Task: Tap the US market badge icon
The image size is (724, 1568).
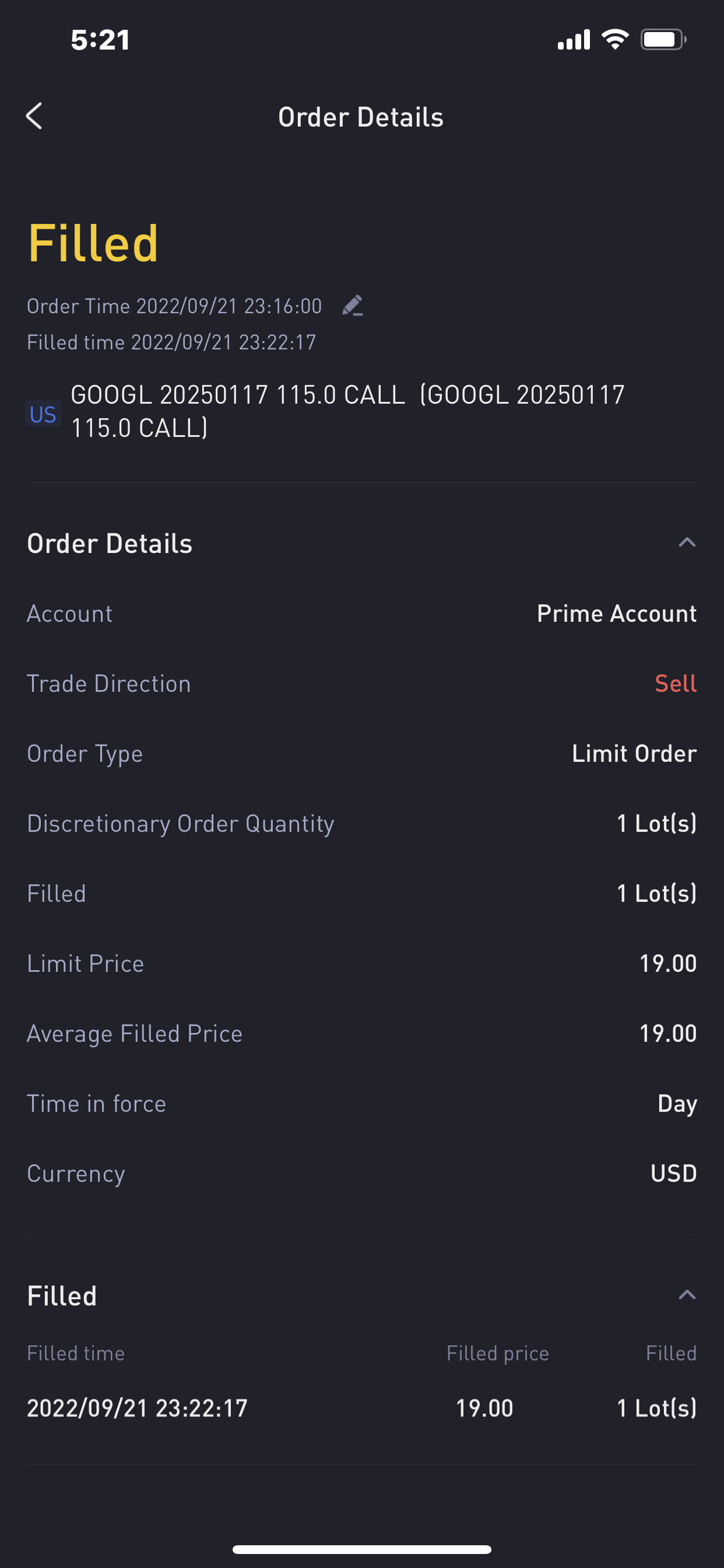Action: click(x=43, y=414)
